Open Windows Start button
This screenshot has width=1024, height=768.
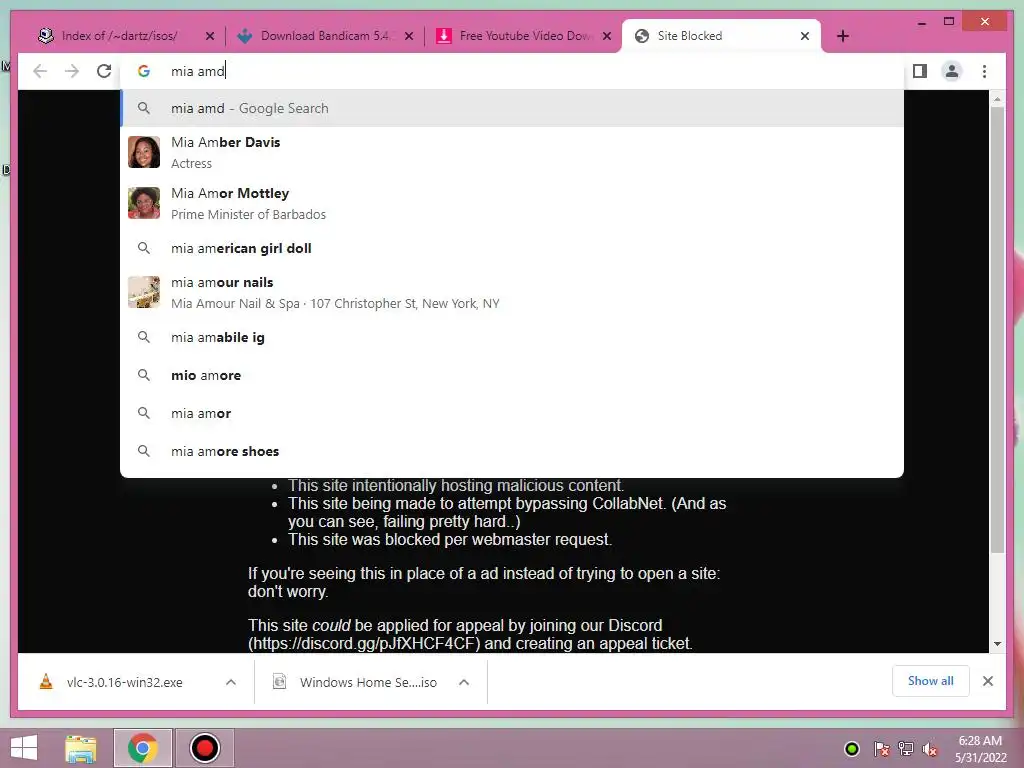click(x=24, y=748)
